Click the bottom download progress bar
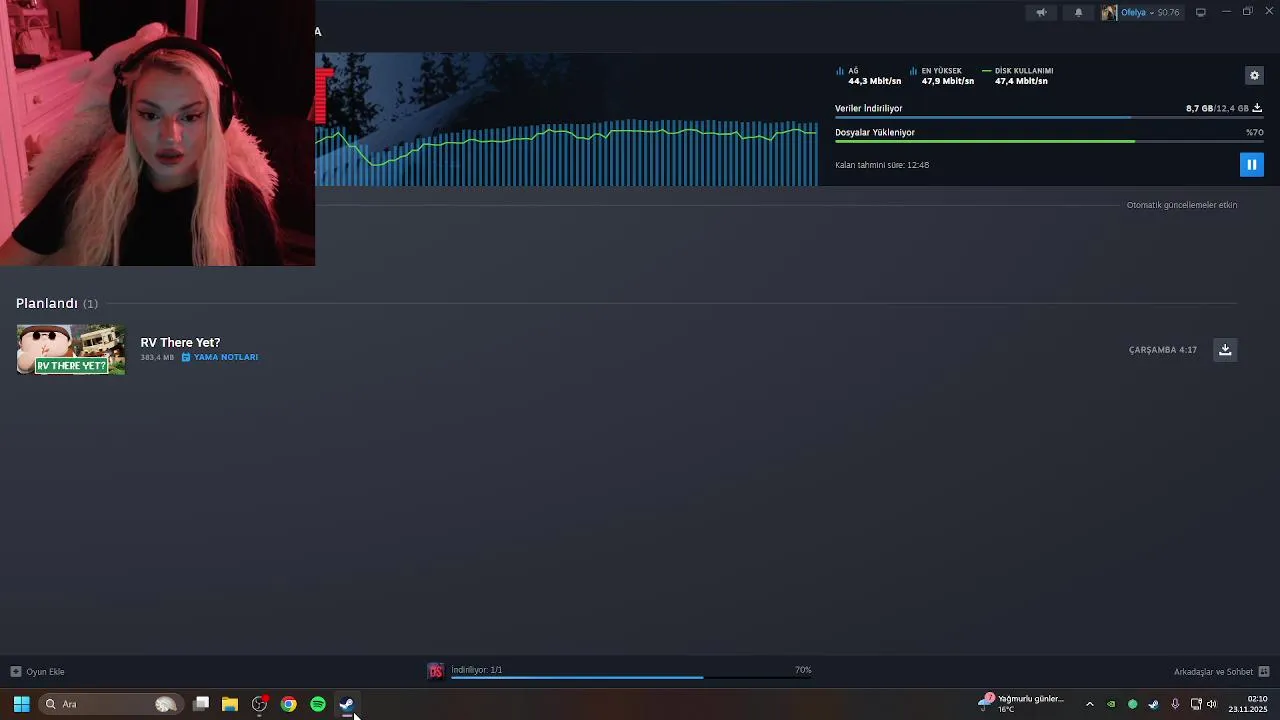 (631, 677)
